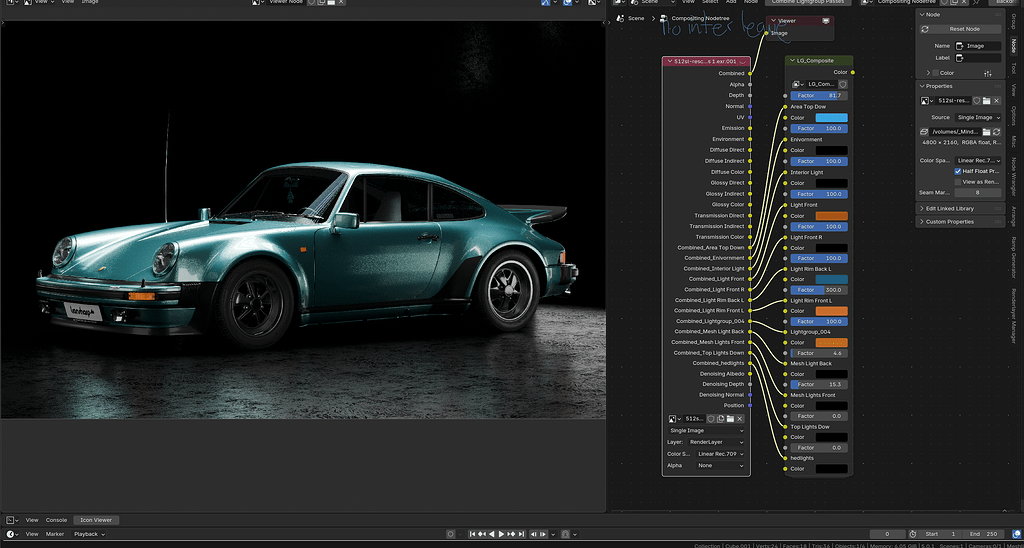The width and height of the screenshot is (1024, 548).
Task: Toggle fake user shield in image node
Action: pos(711,419)
